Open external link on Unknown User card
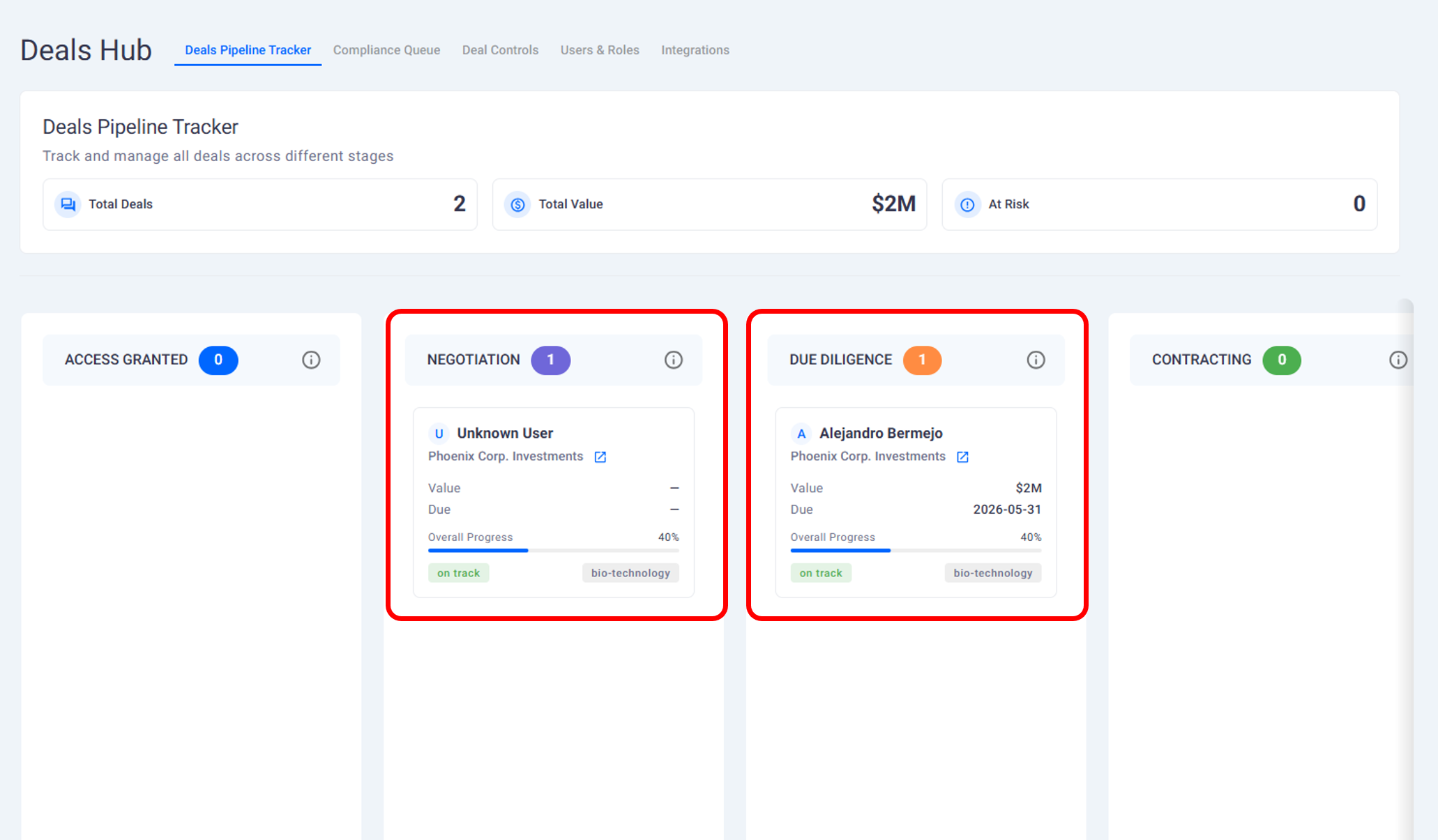The width and height of the screenshot is (1438, 840). point(600,457)
